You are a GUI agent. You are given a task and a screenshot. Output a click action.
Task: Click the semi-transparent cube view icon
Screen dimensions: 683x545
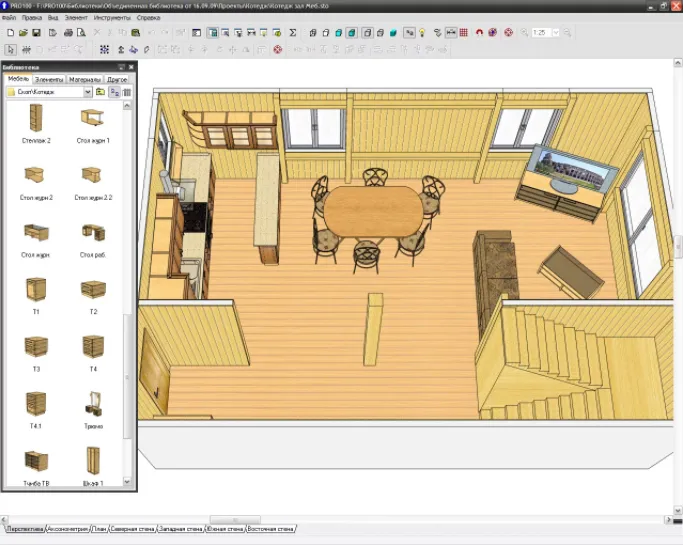(x=380, y=33)
